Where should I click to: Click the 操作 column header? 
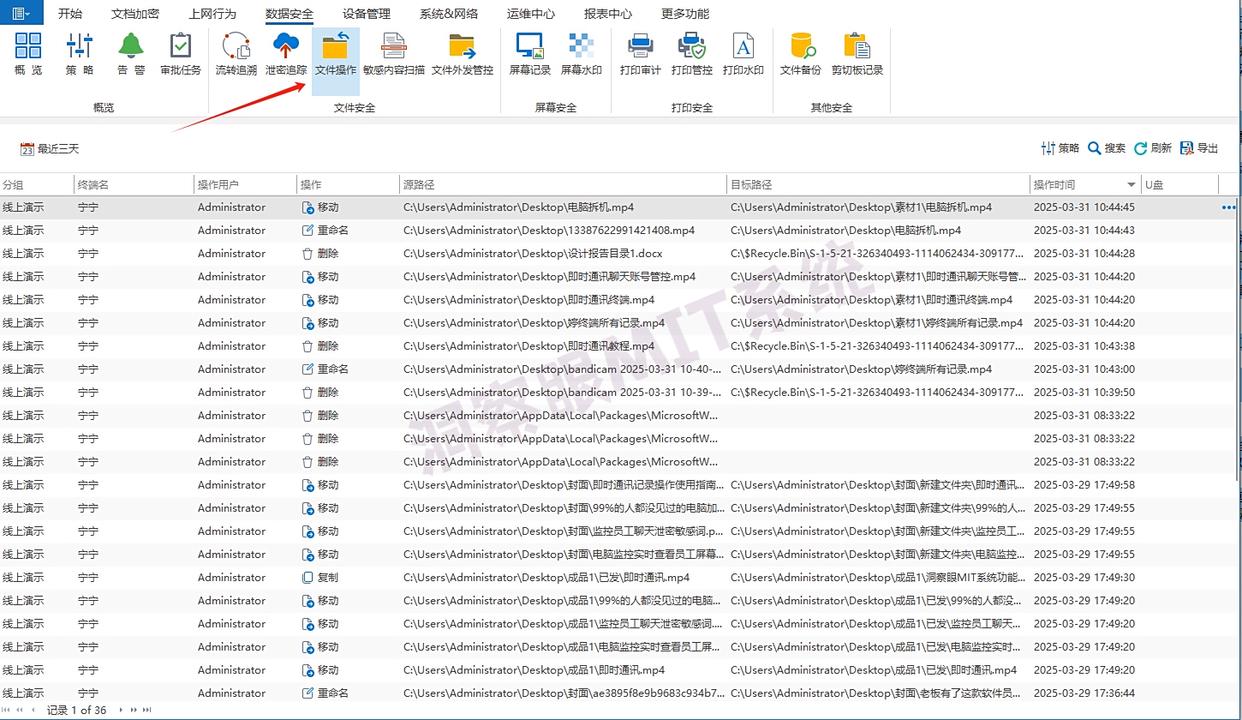coord(348,185)
